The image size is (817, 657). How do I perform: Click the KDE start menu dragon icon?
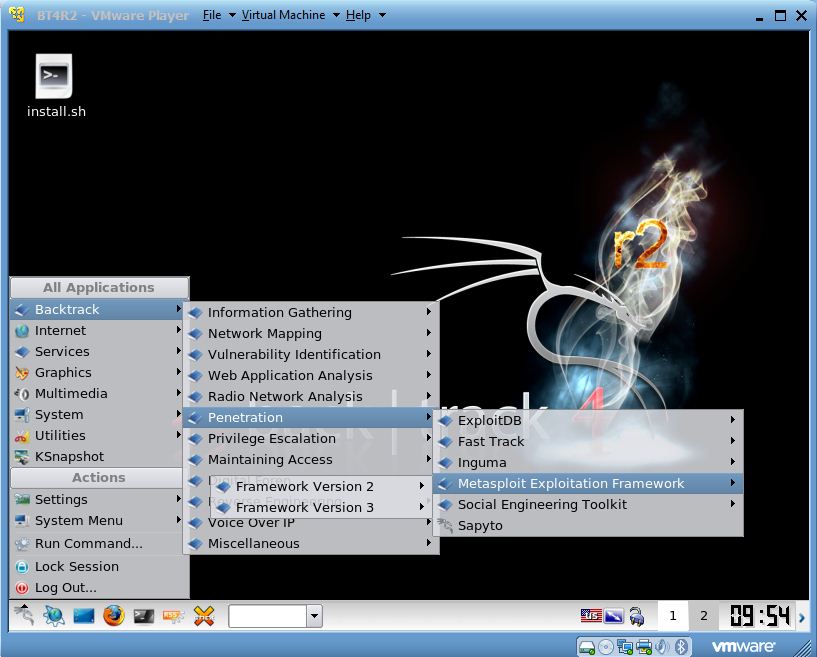[x=23, y=616]
